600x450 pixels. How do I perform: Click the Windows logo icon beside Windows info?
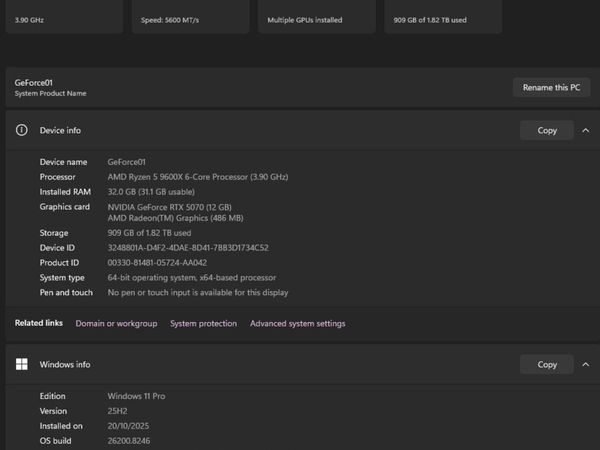[22, 364]
